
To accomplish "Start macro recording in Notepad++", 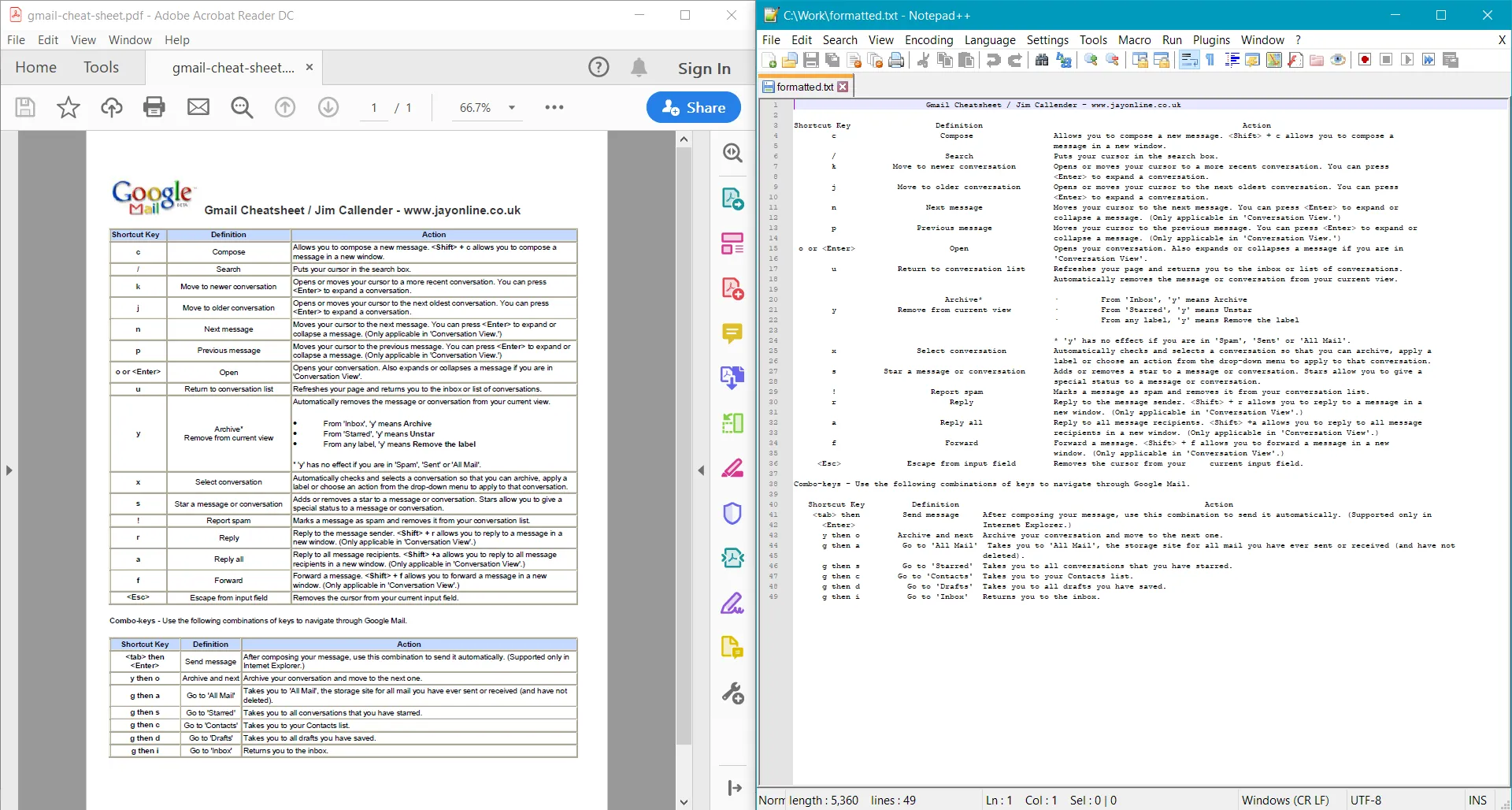I will click(1365, 61).
